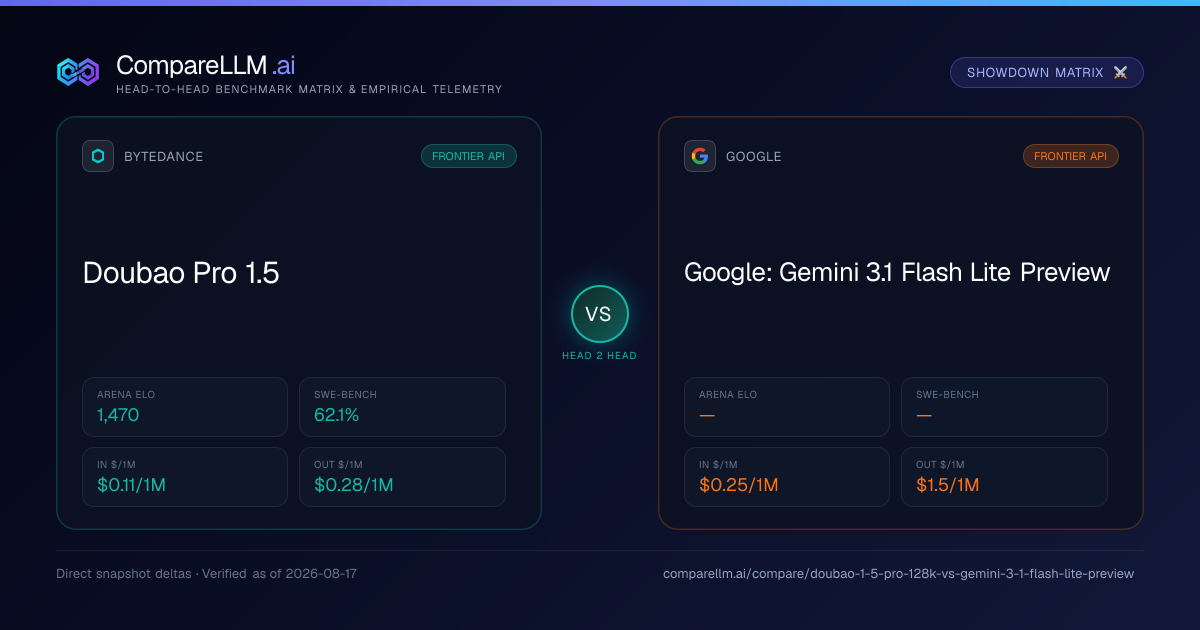Click the ByteDance hexagon vendor icon
The image size is (1200, 630).
[x=98, y=156]
